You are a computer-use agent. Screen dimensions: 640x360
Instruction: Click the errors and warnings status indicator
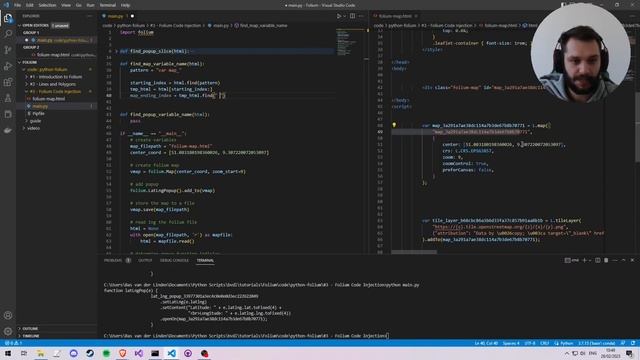[x=14, y=343]
